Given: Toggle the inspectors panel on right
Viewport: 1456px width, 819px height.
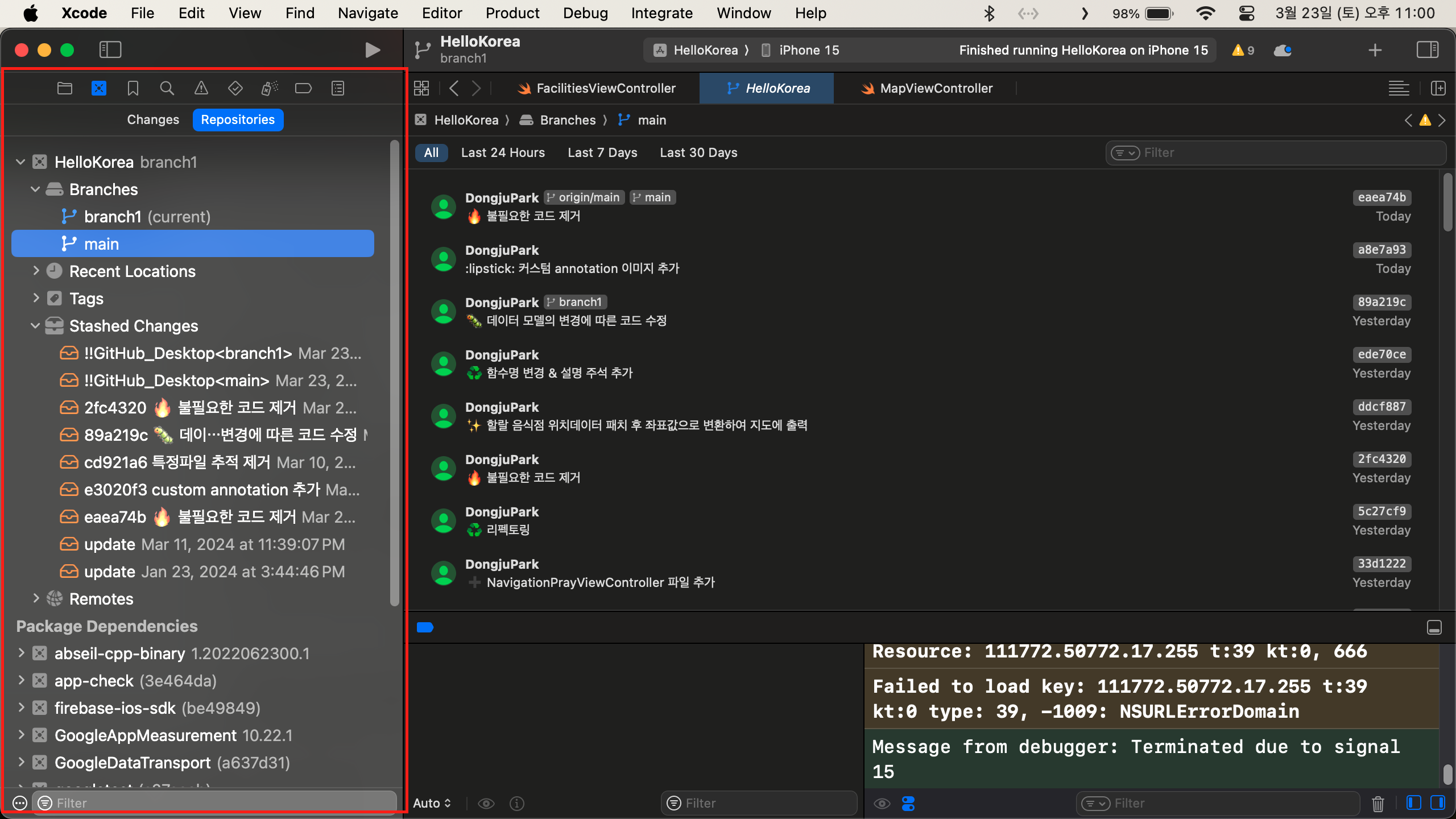Looking at the screenshot, I should [1428, 50].
